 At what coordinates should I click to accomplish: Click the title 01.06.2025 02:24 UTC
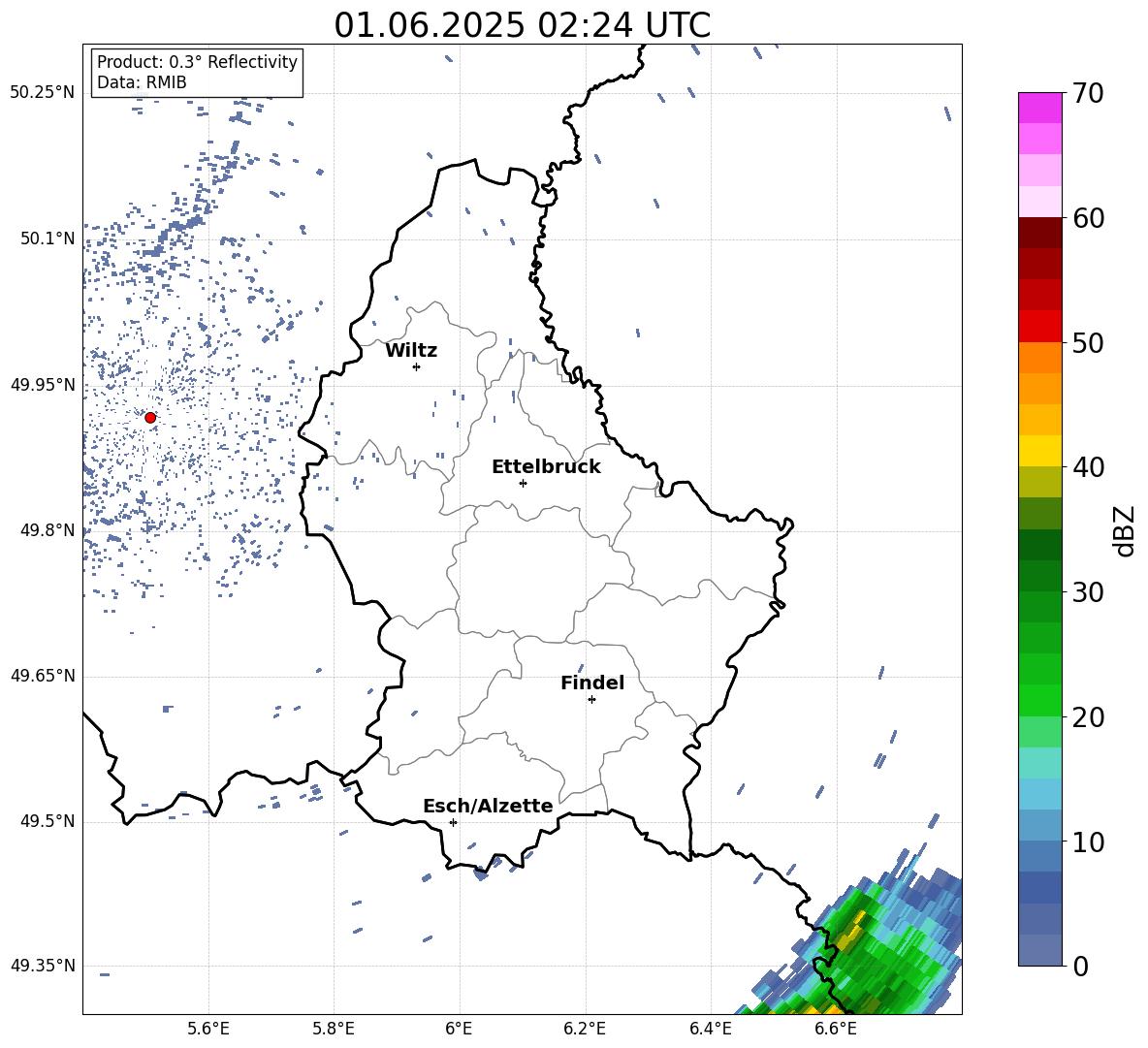coord(522,25)
